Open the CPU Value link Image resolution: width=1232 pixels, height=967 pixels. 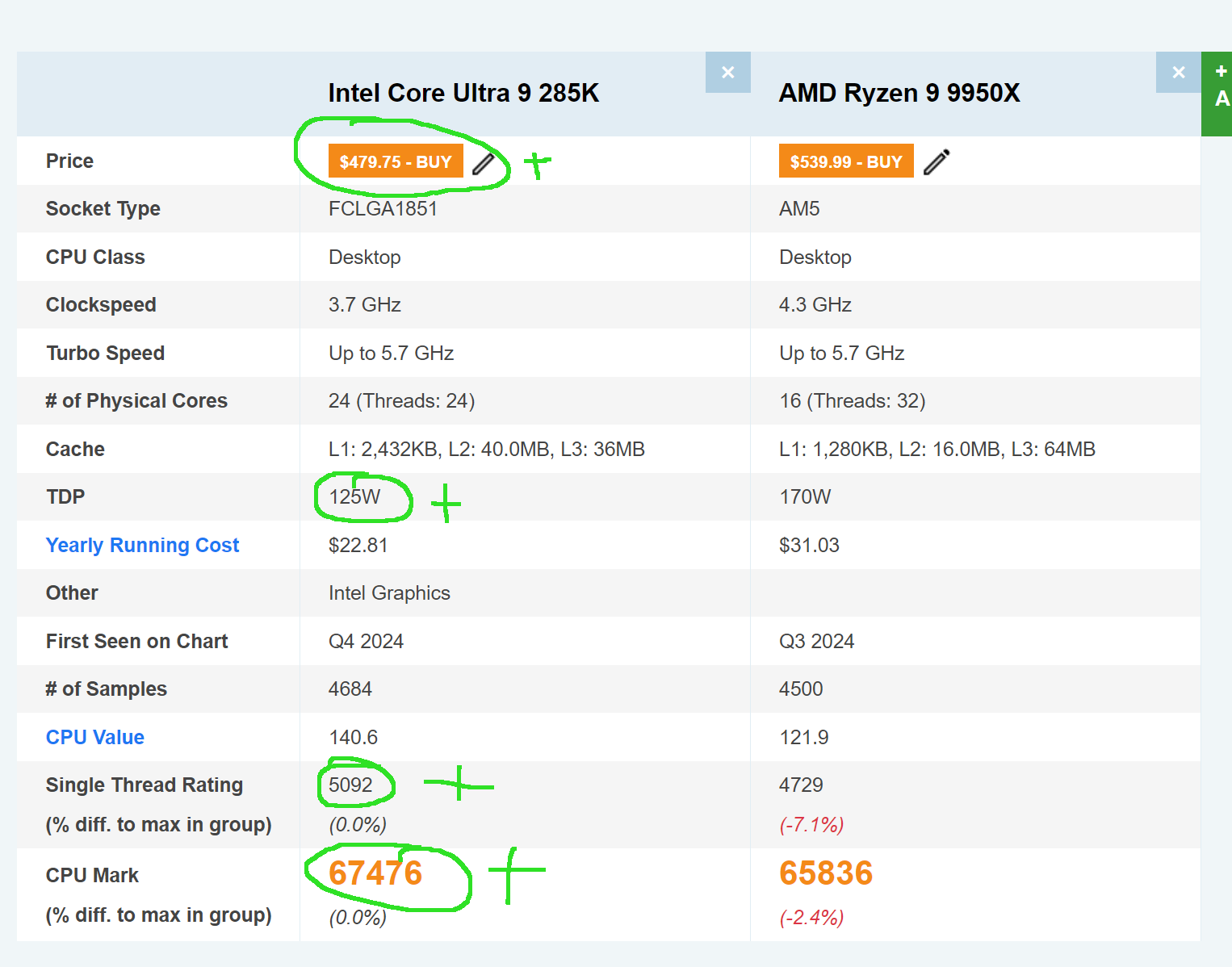[94, 737]
